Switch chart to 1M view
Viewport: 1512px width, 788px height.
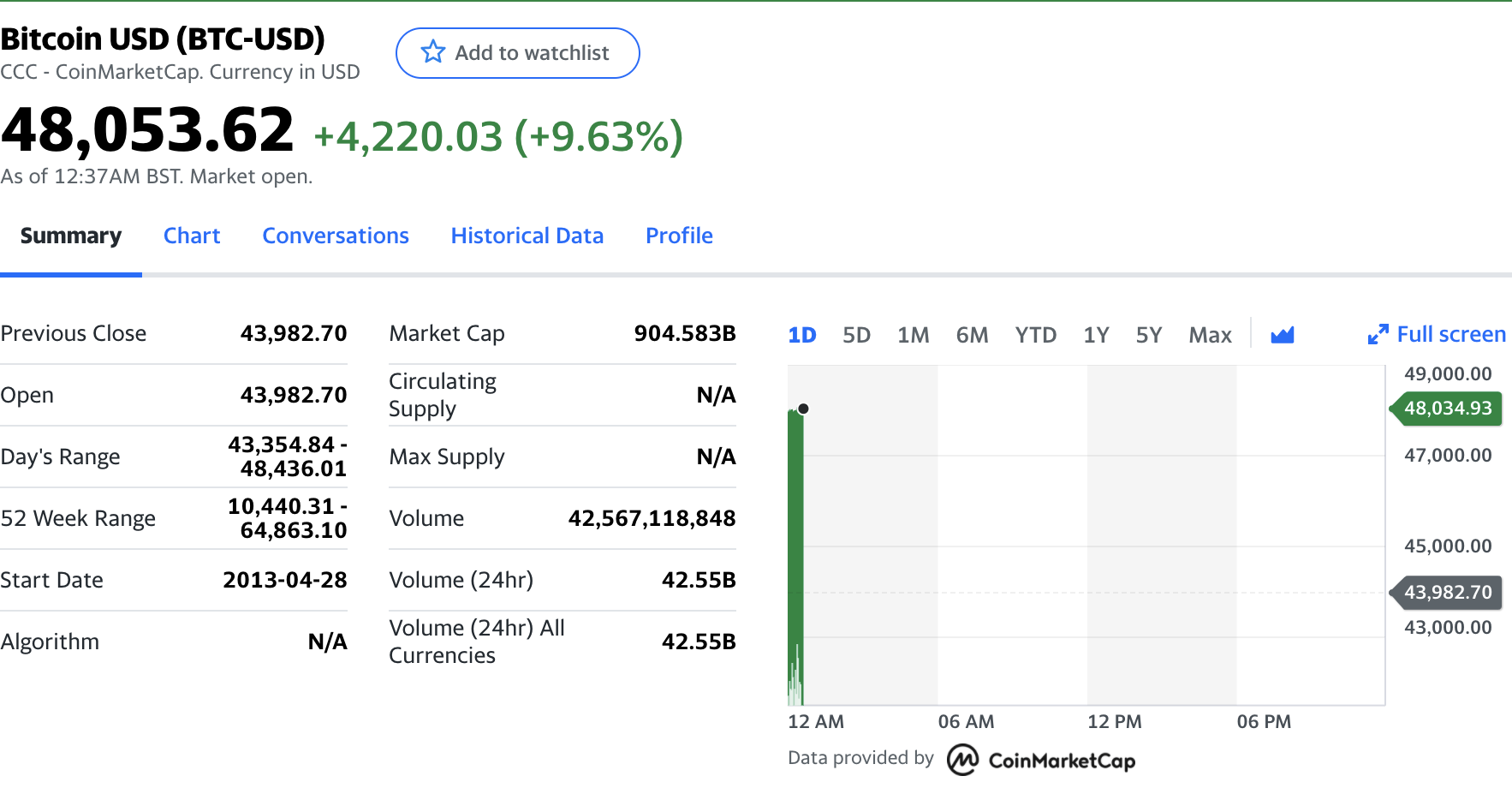coord(913,335)
